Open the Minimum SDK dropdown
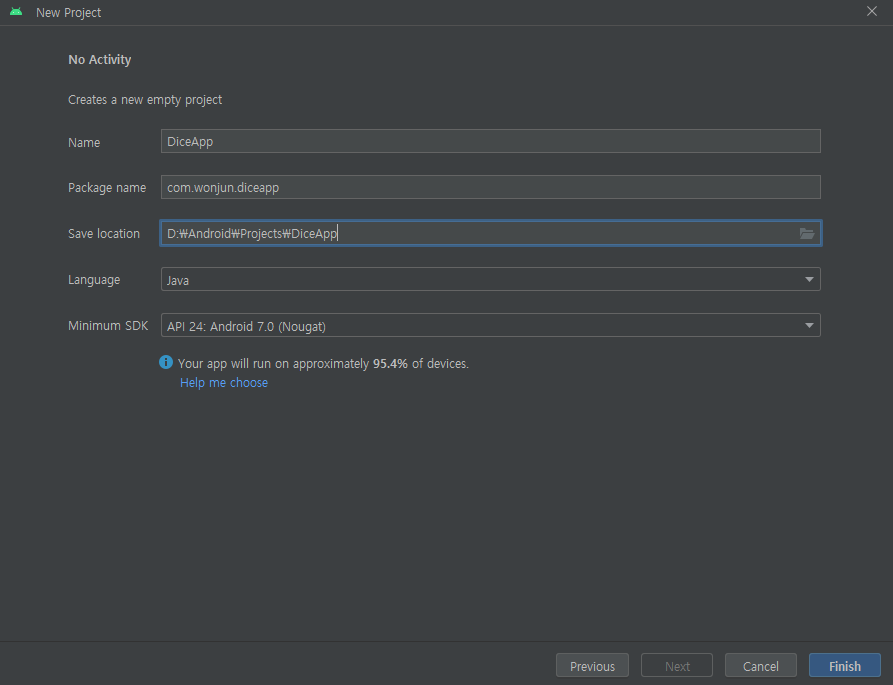The width and height of the screenshot is (893, 685). 809,326
